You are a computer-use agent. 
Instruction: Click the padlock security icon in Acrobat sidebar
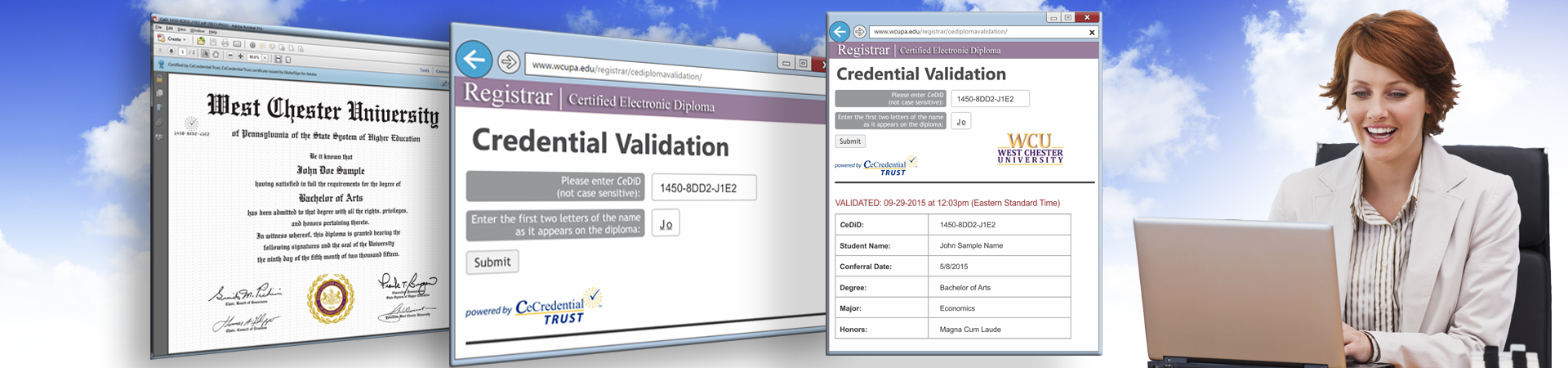tap(159, 79)
